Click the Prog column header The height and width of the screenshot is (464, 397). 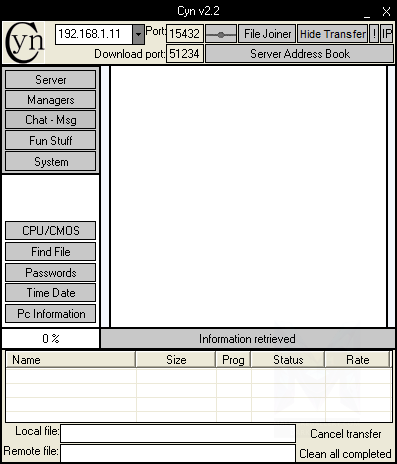(x=233, y=360)
